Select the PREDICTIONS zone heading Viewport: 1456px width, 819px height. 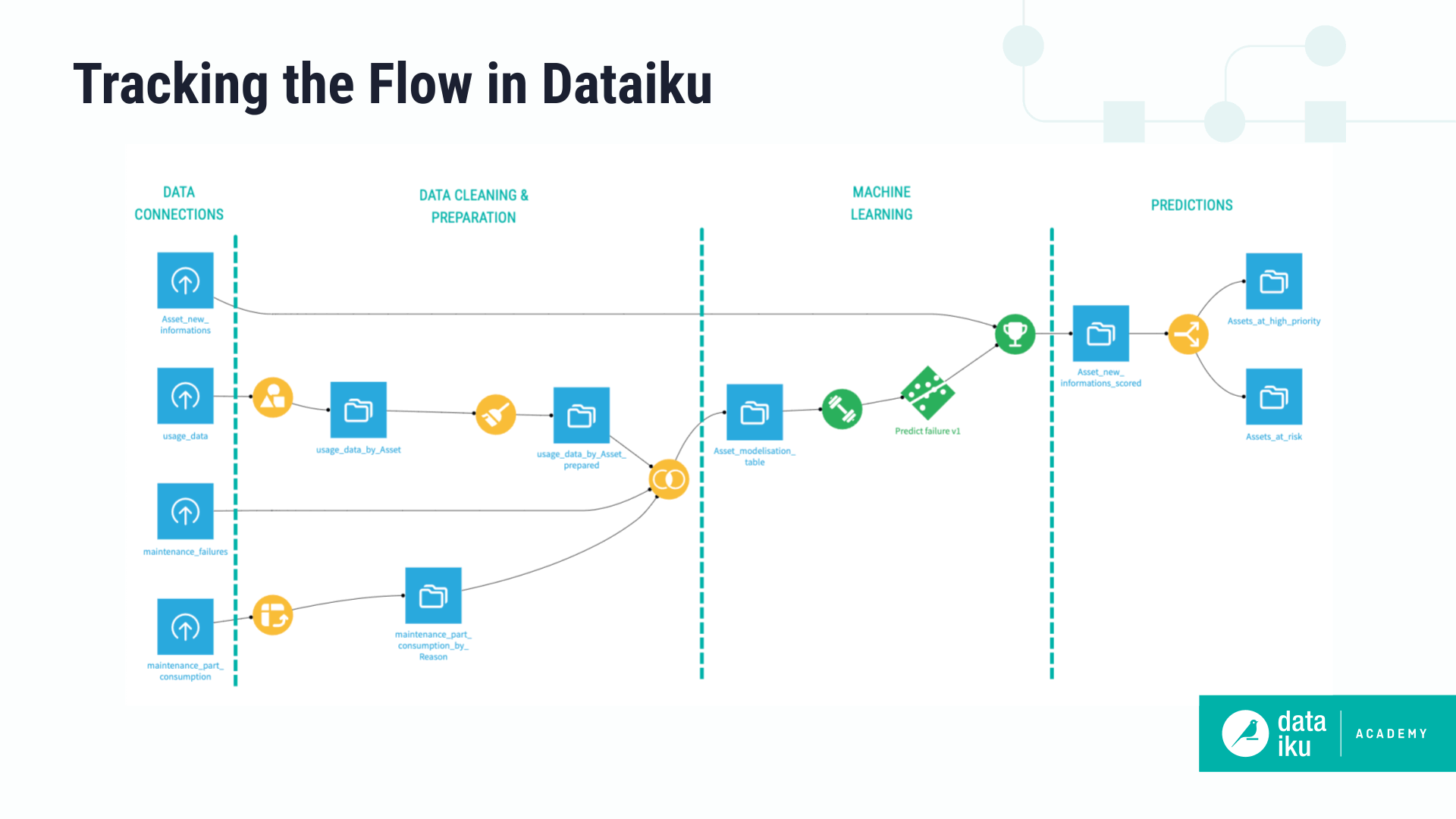coord(1191,205)
